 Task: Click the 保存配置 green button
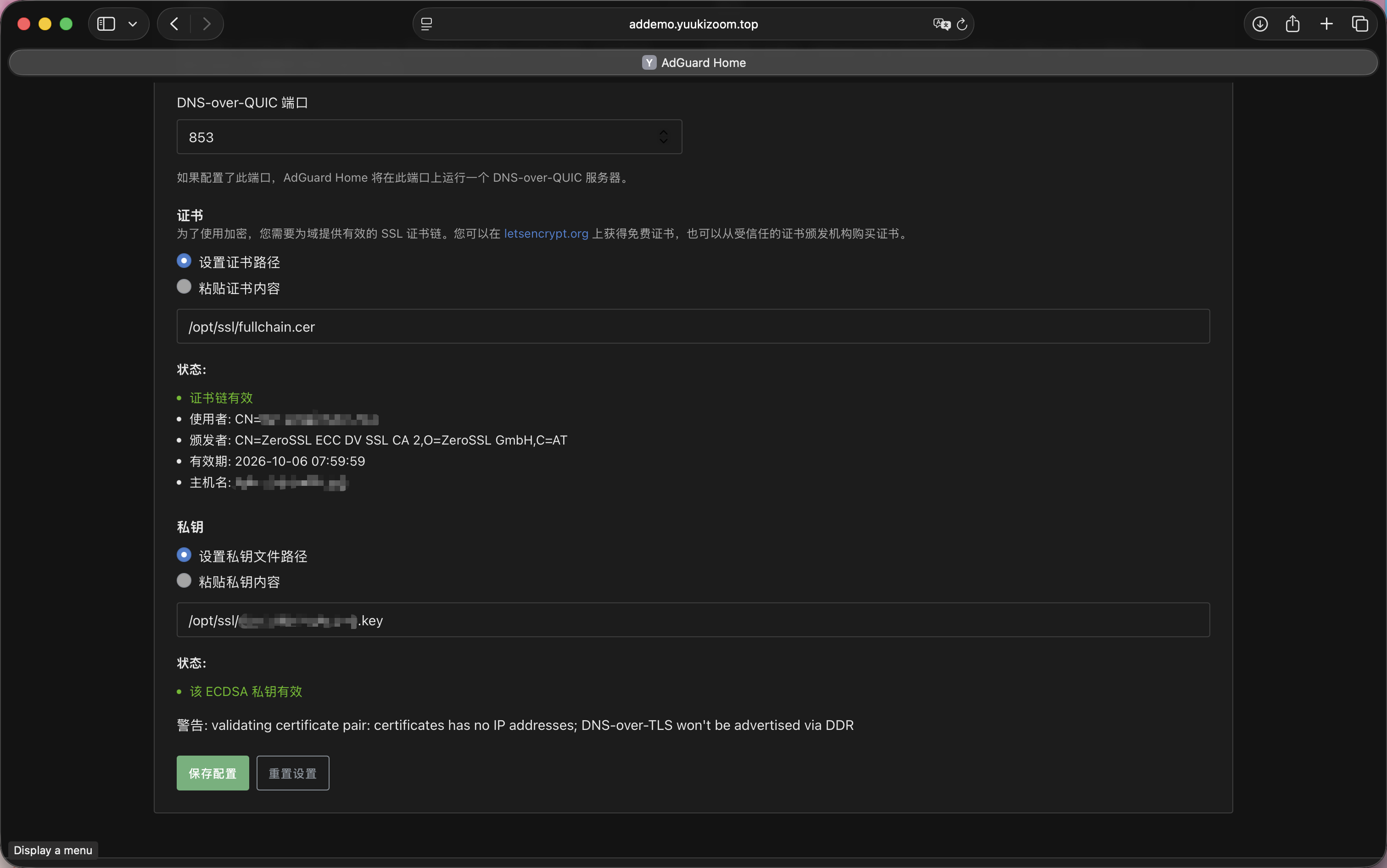213,773
